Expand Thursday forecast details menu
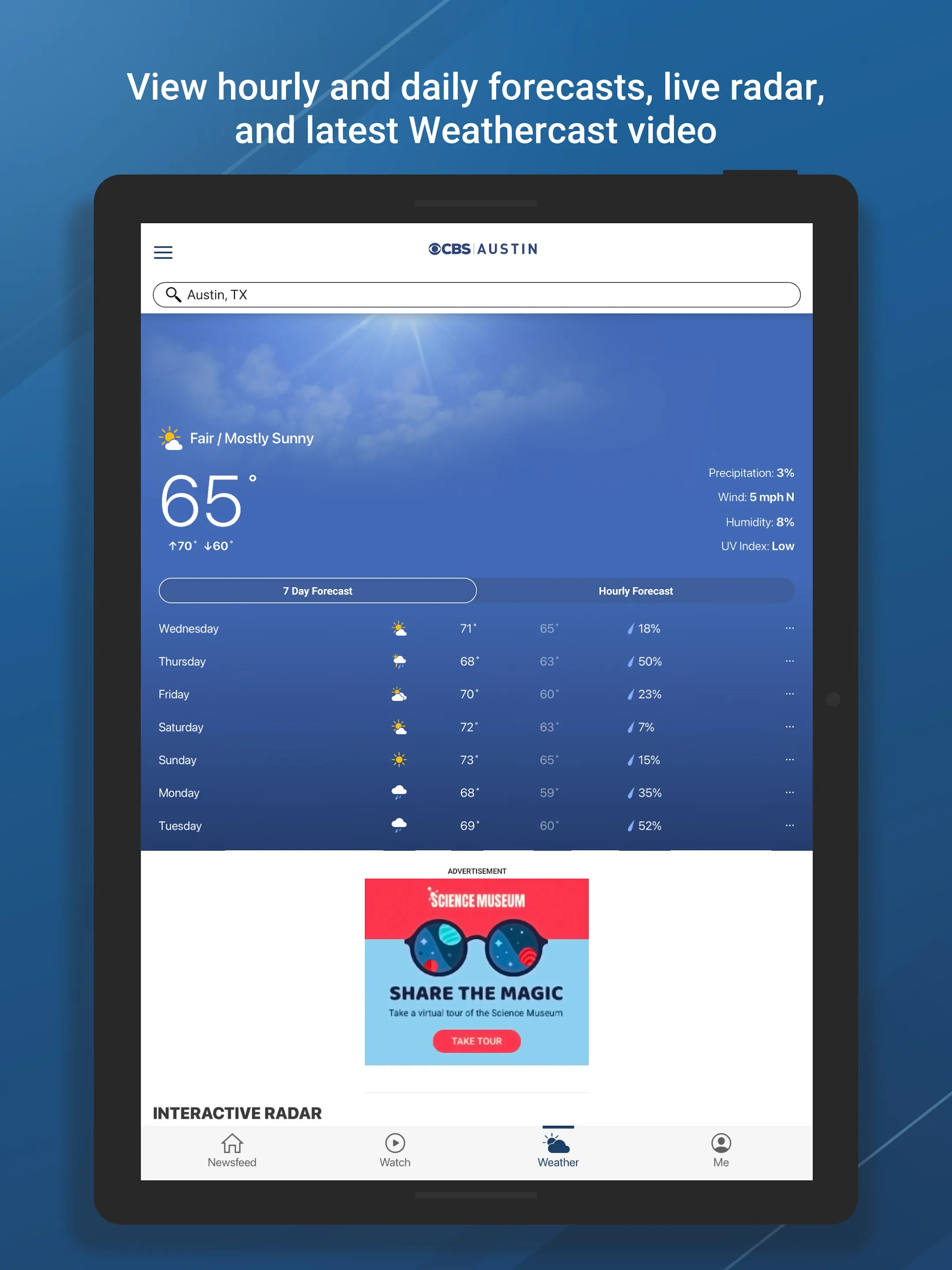This screenshot has width=952, height=1270. tap(791, 660)
